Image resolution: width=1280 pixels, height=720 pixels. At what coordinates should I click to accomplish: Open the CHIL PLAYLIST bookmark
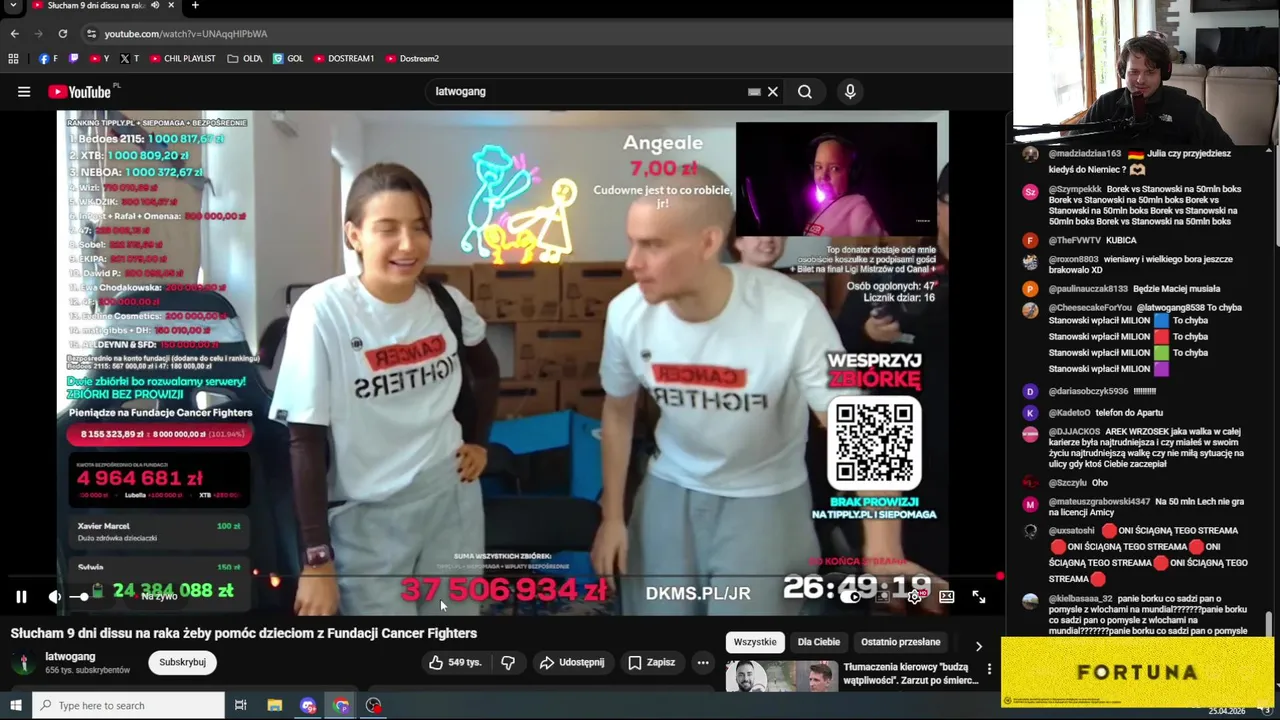point(183,59)
